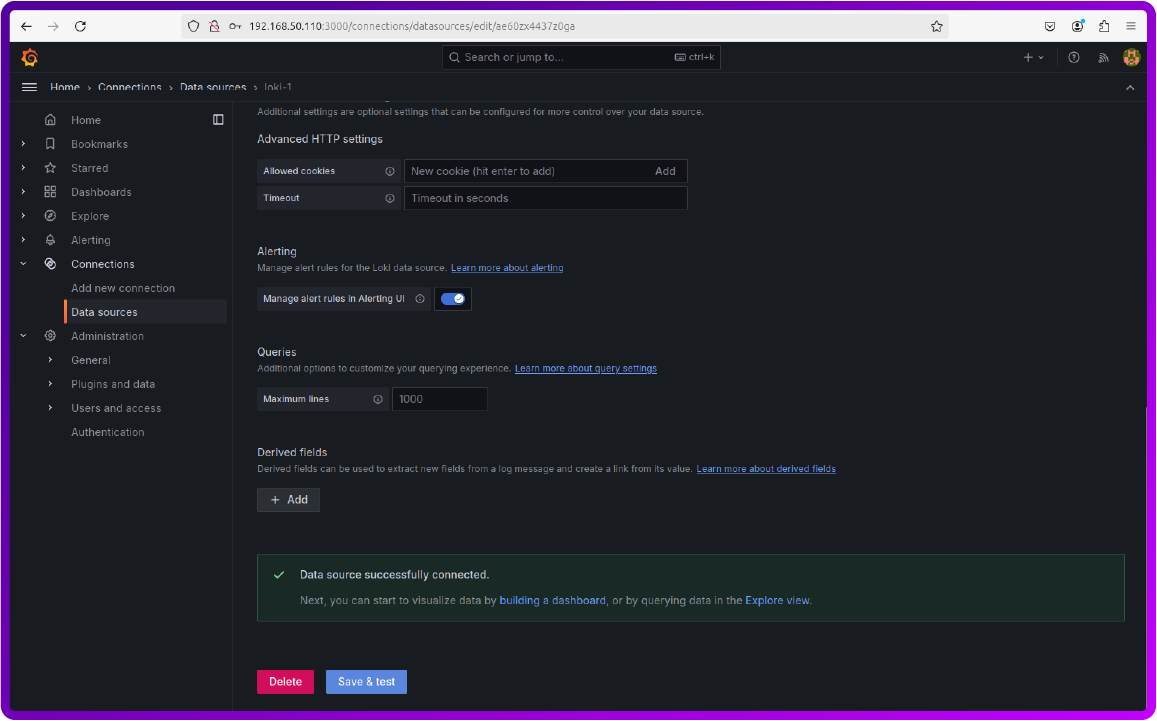Expand the Starred sidebar section
This screenshot has width=1157, height=721.
tap(24, 168)
